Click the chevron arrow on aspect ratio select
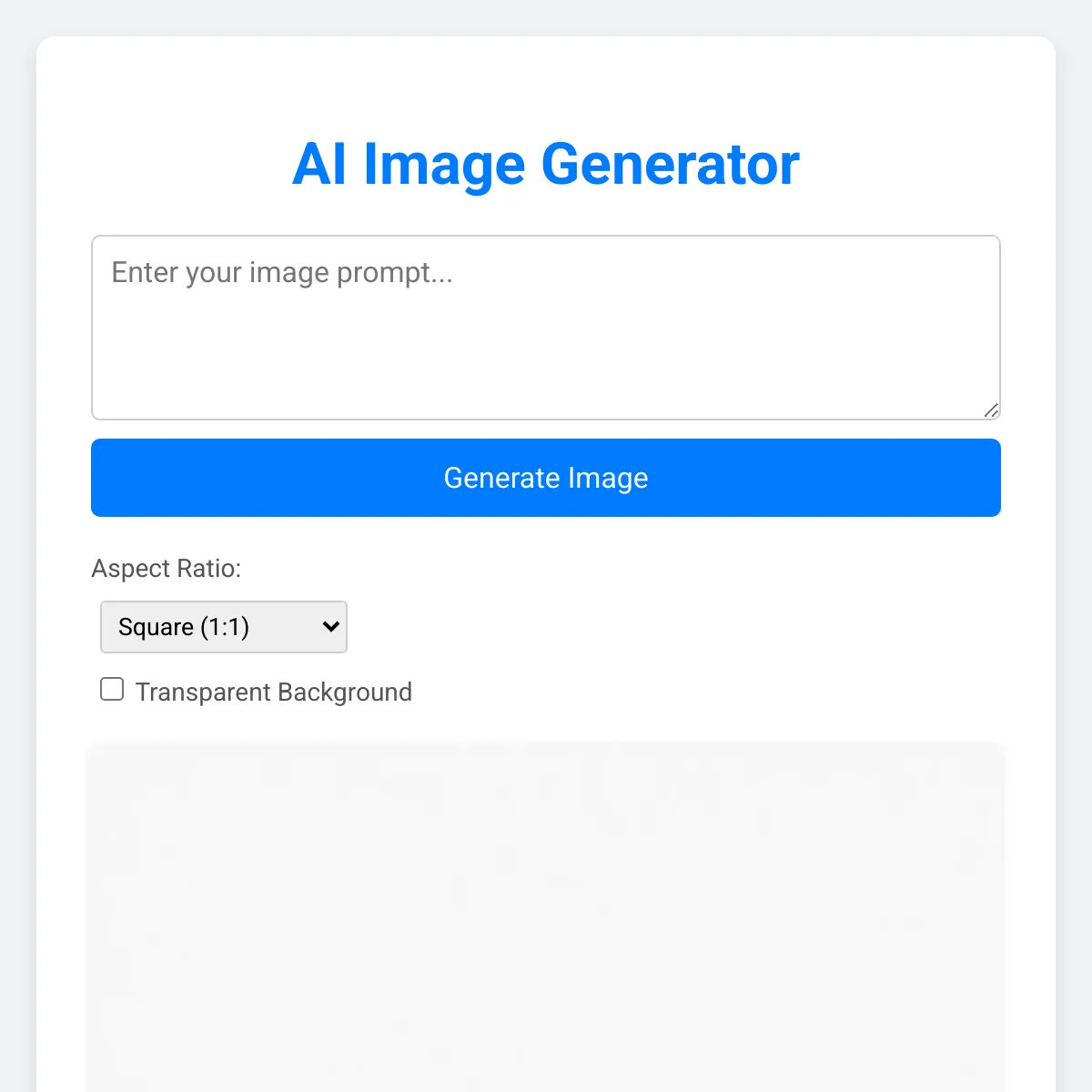The height and width of the screenshot is (1092, 1092). tap(330, 627)
